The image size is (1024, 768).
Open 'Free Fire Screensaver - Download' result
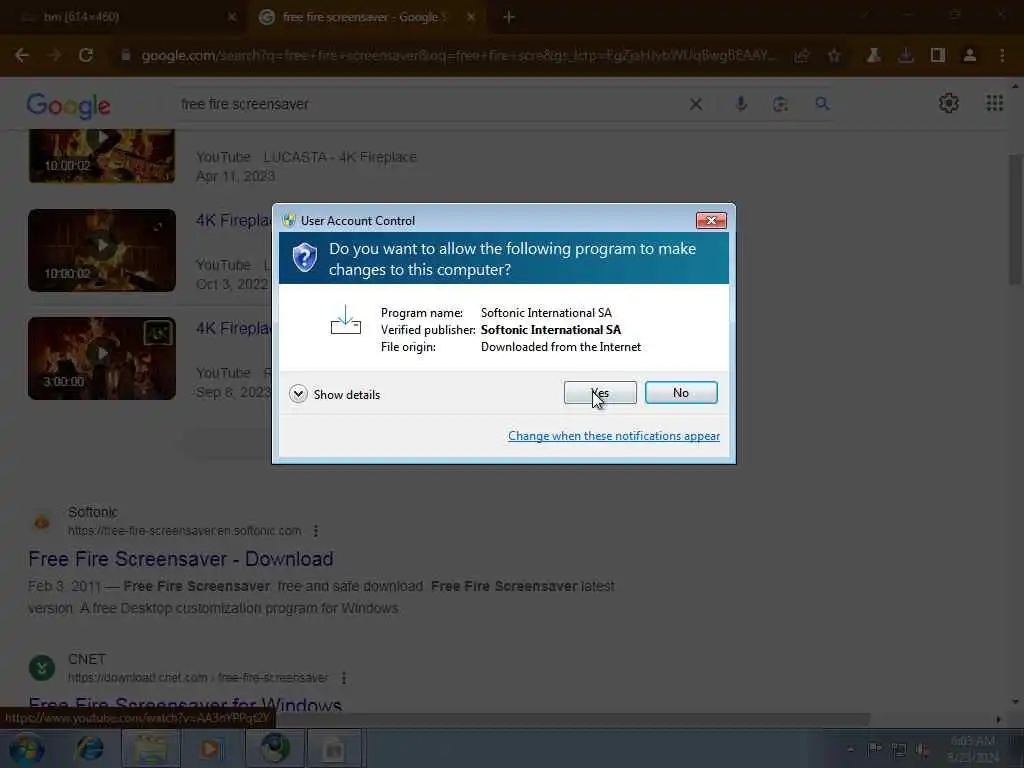pos(181,559)
